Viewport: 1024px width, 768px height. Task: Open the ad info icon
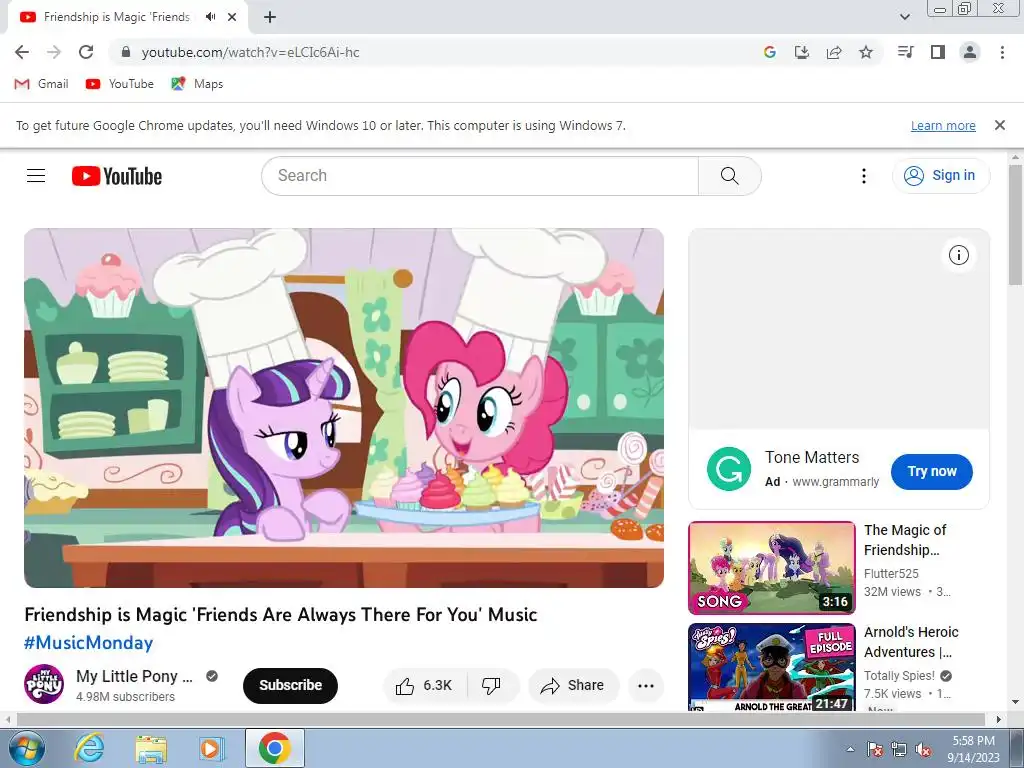(x=958, y=255)
